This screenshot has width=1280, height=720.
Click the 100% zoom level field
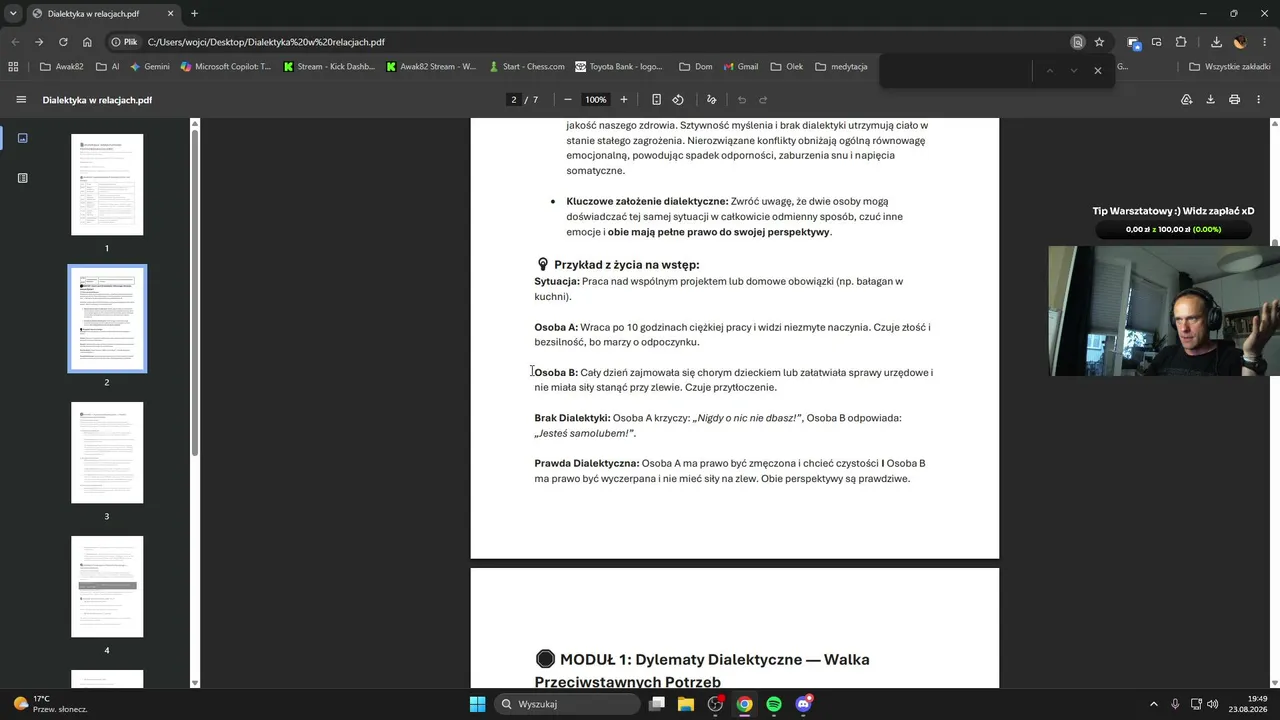596,100
